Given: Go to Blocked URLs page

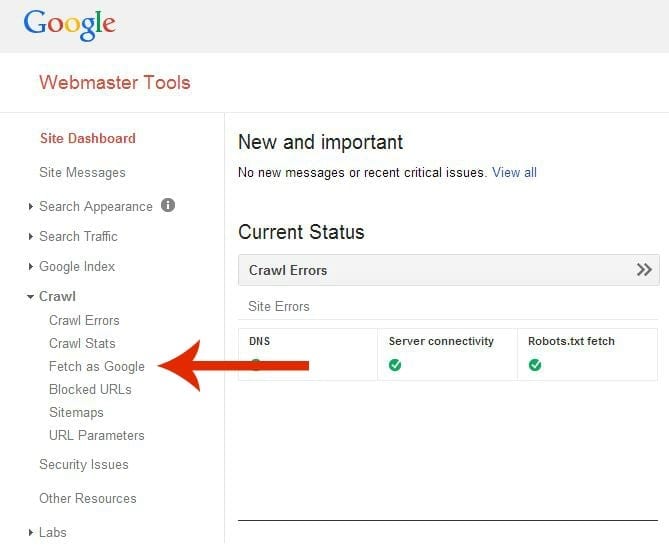Looking at the screenshot, I should (x=90, y=389).
